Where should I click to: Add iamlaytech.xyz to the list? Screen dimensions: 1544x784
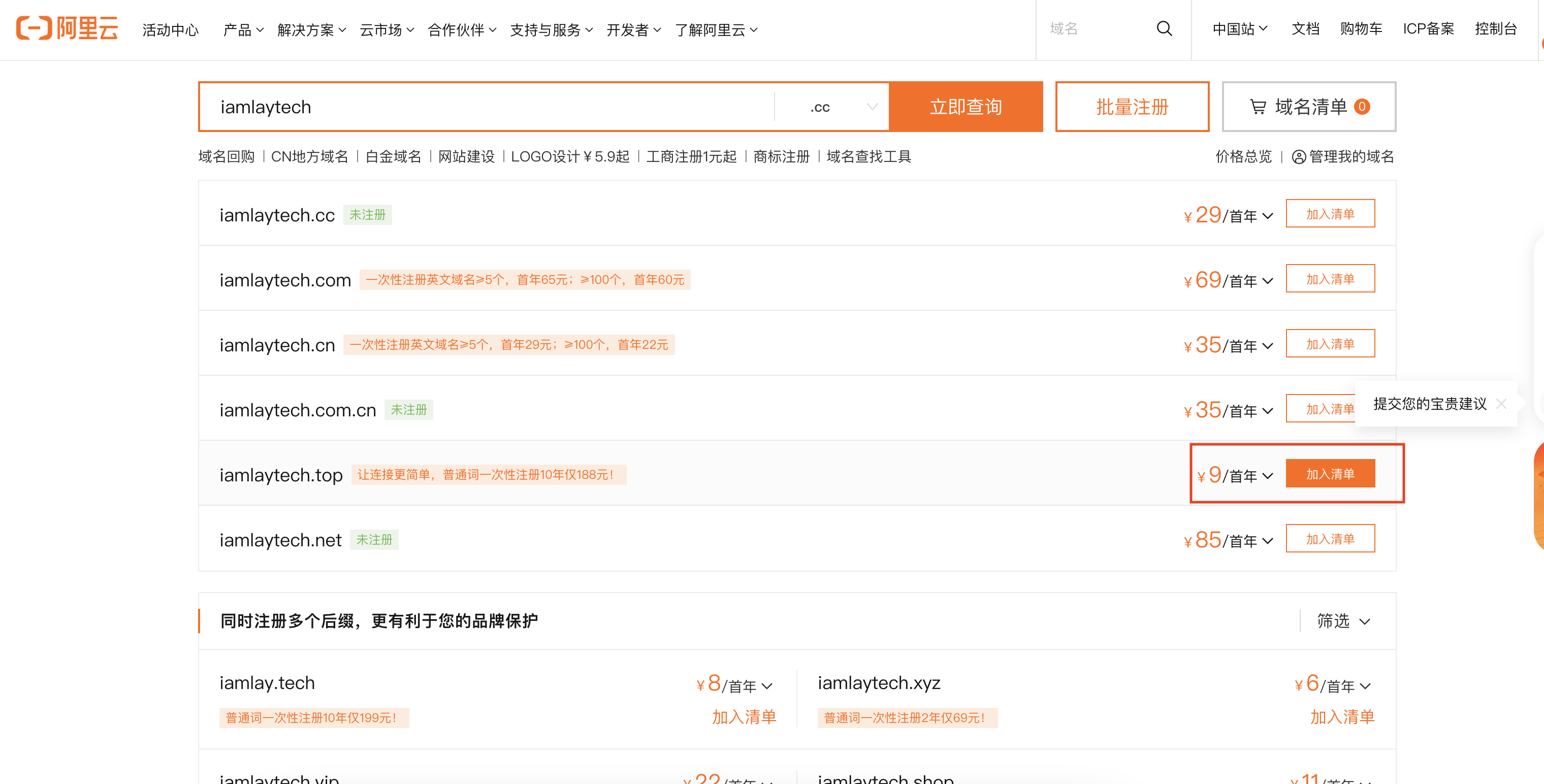pos(1342,717)
